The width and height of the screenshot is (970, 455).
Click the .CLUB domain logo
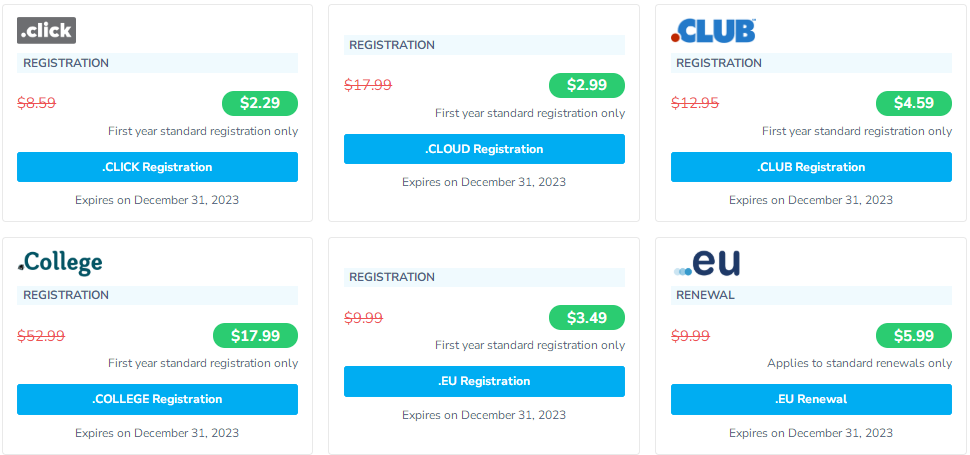[x=713, y=31]
